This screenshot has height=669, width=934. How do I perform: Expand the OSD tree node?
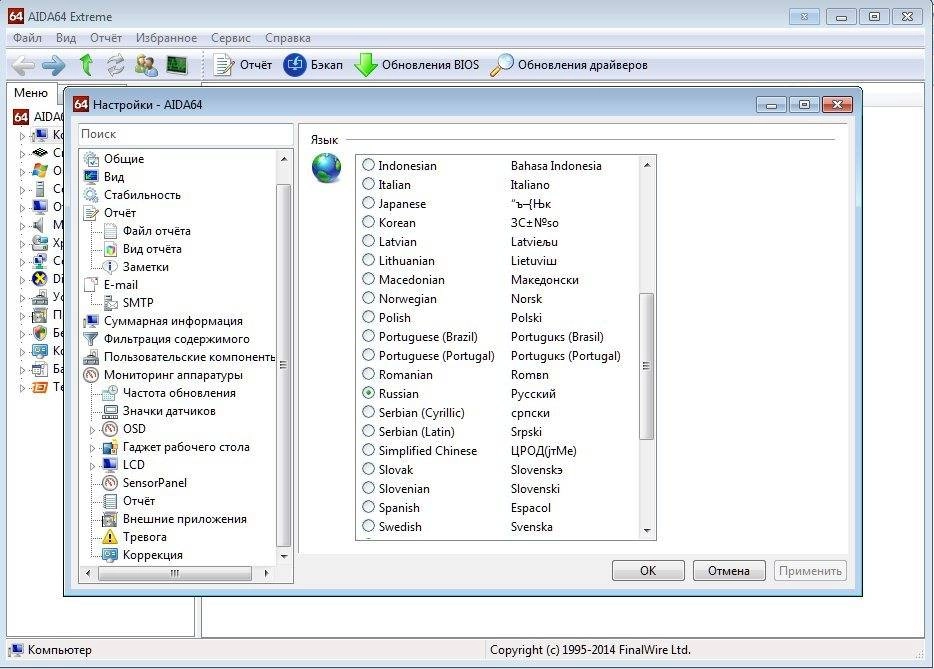tap(92, 430)
